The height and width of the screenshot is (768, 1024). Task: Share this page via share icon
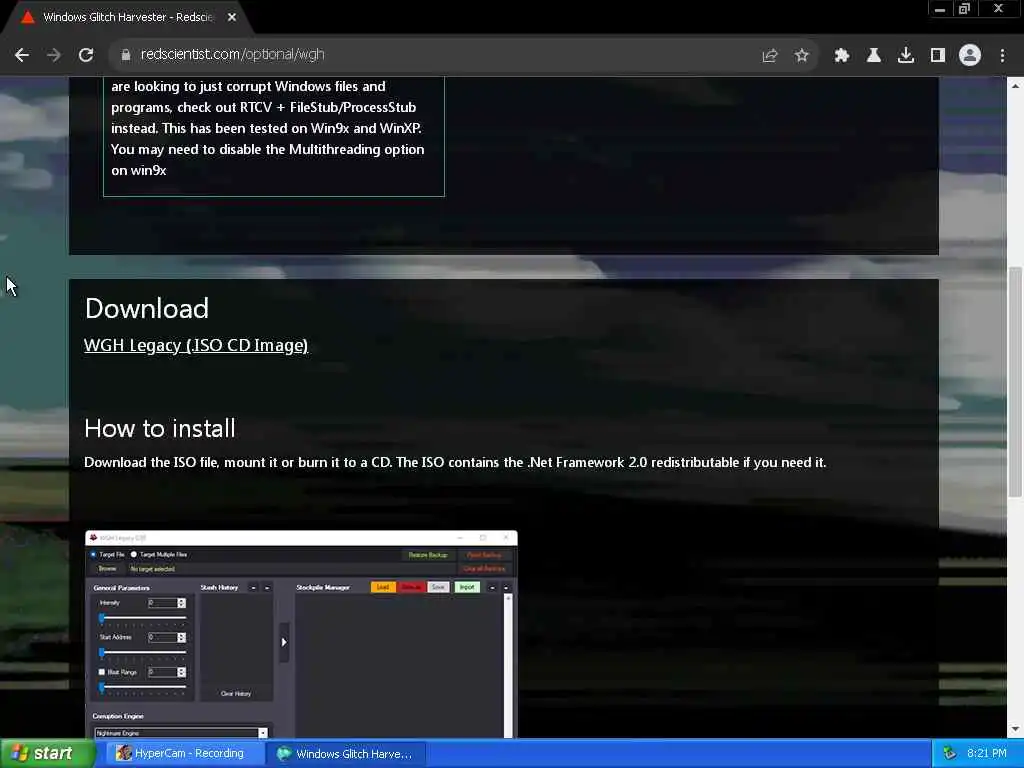tap(770, 56)
